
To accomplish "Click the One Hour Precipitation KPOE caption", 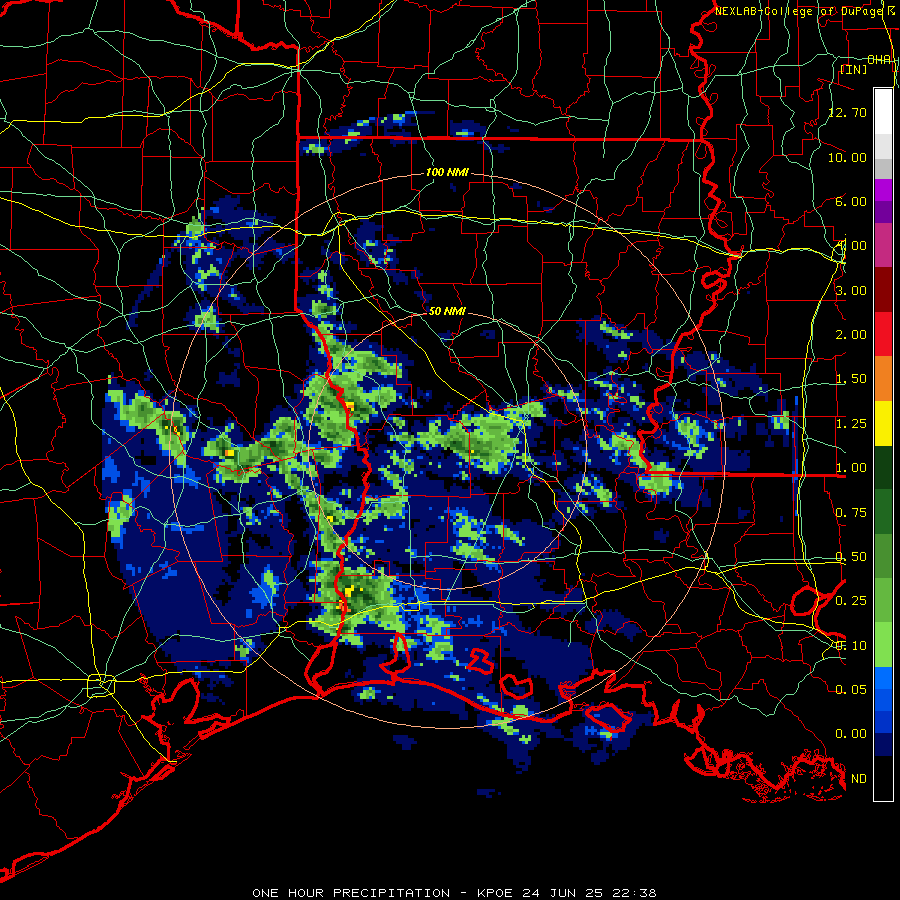I will pyautogui.click(x=454, y=893).
